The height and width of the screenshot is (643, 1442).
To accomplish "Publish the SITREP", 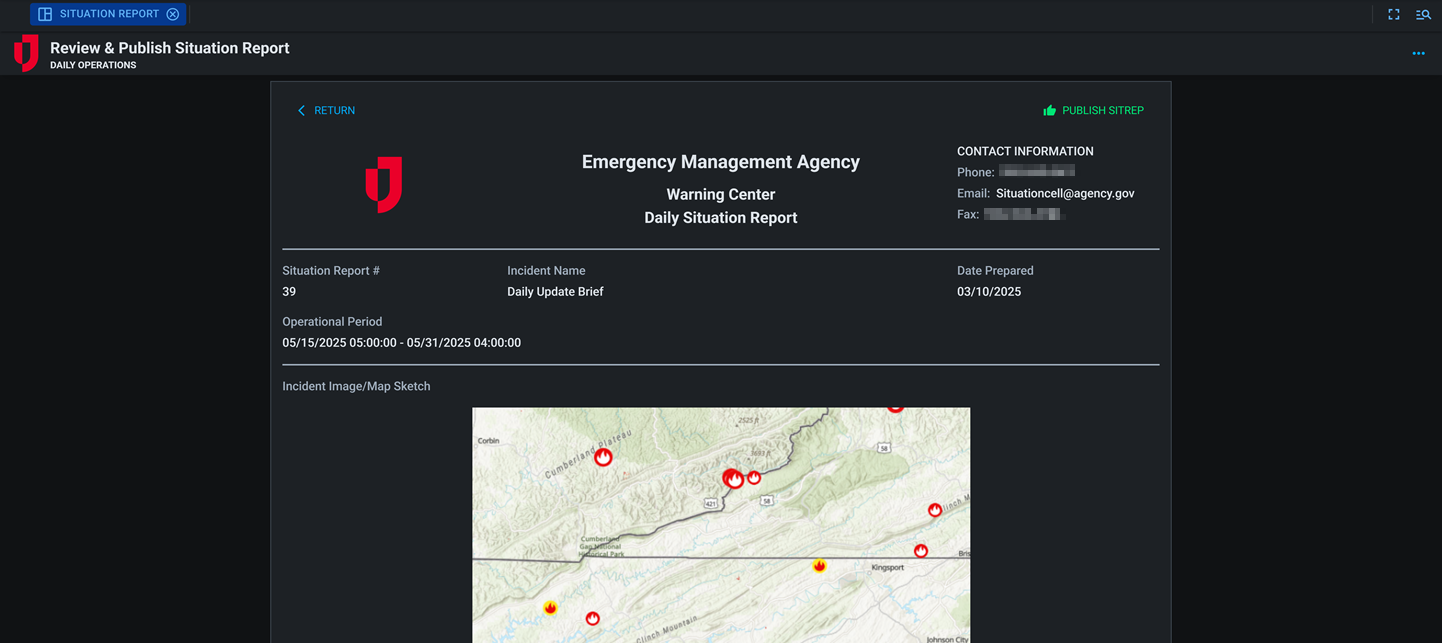I will tap(1093, 110).
